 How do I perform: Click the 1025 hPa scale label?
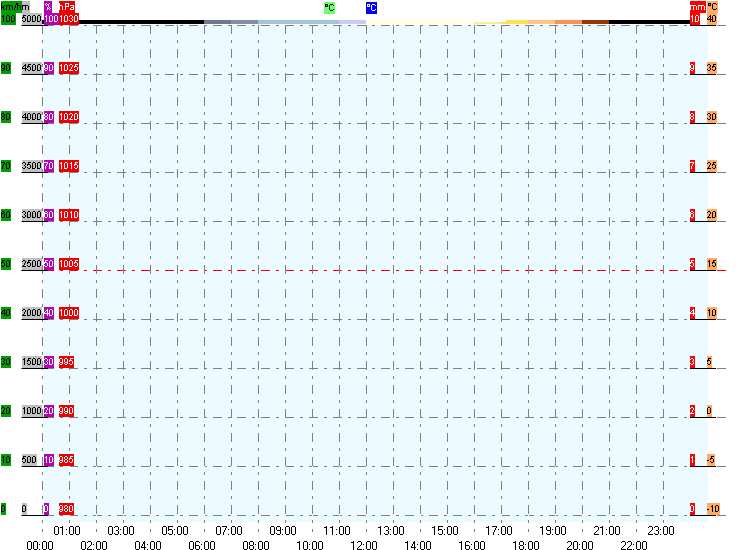tap(69, 68)
